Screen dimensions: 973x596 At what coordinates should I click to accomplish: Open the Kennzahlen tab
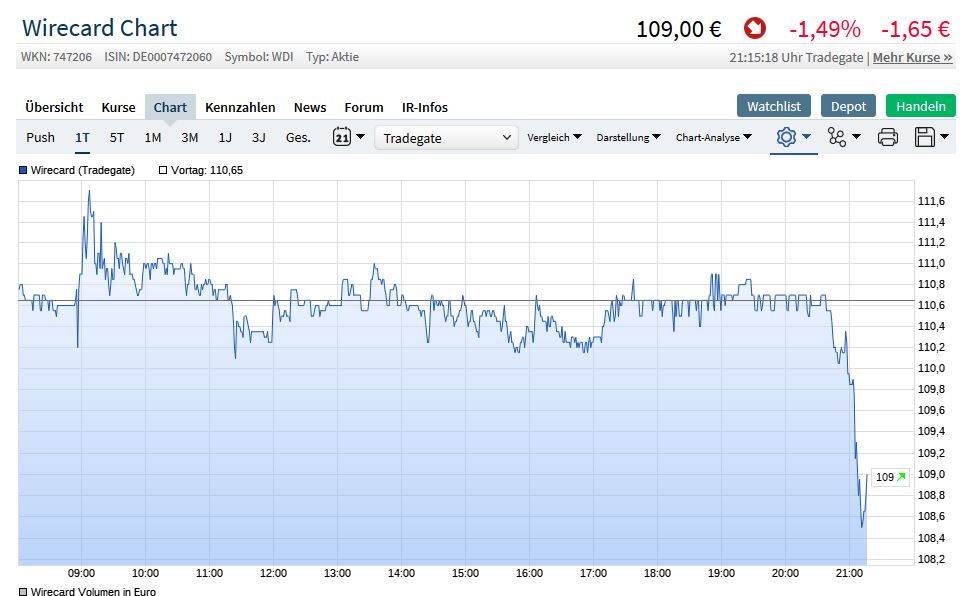(240, 107)
